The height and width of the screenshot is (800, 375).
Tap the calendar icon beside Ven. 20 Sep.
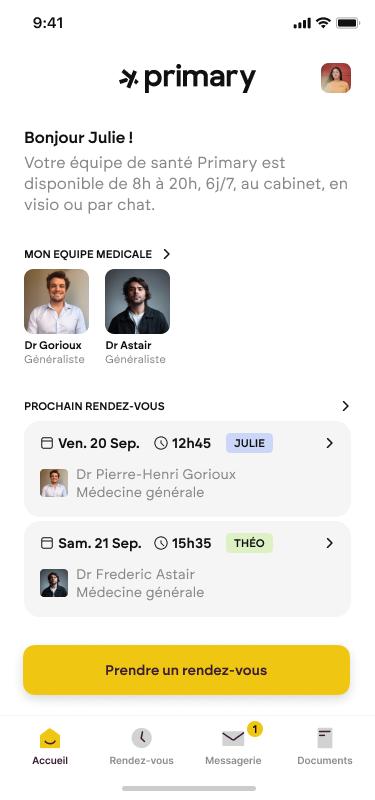point(46,443)
